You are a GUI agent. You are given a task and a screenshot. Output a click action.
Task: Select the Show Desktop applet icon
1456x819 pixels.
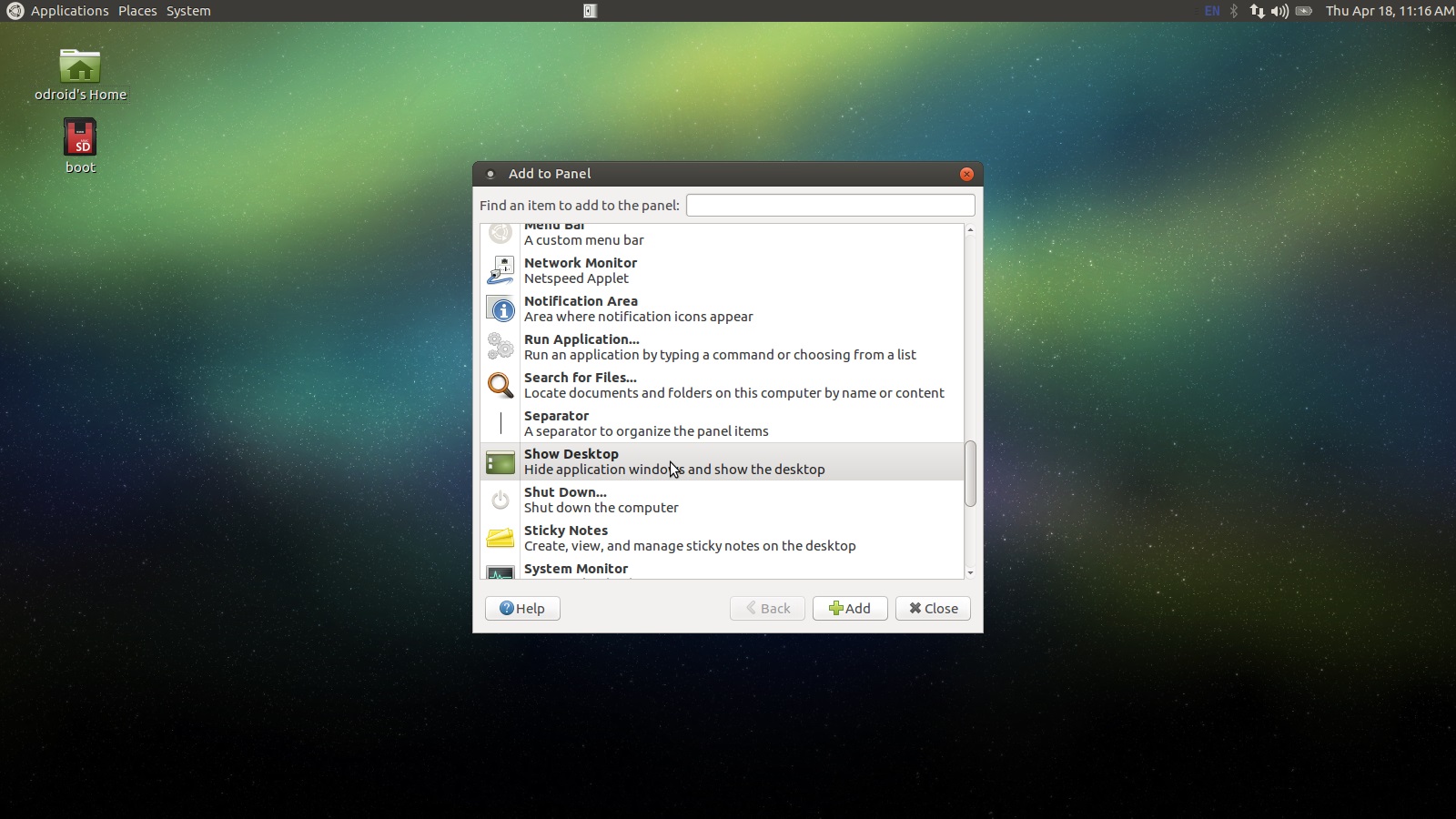click(500, 462)
